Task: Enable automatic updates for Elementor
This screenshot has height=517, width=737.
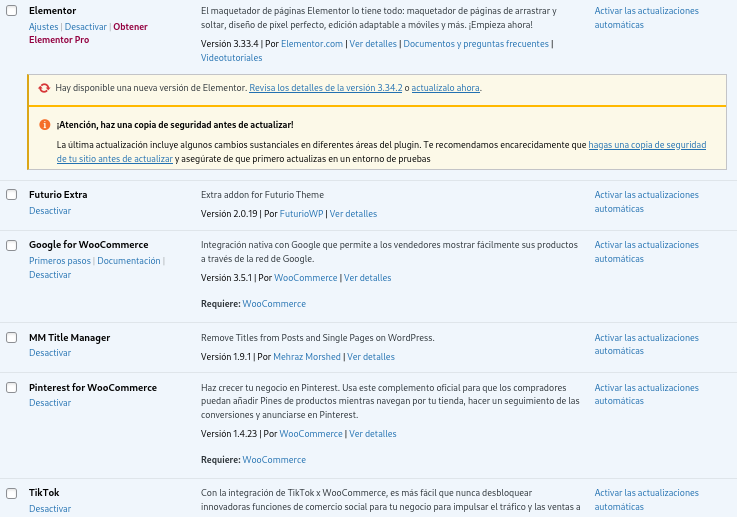Action: (x=646, y=18)
